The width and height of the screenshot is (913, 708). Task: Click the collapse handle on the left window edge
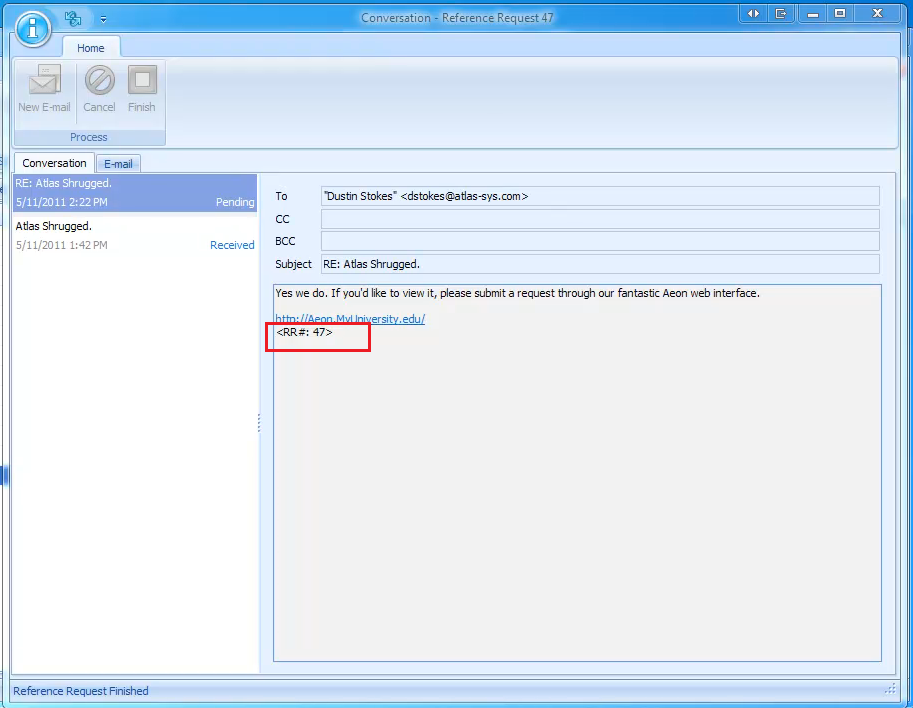[4, 475]
